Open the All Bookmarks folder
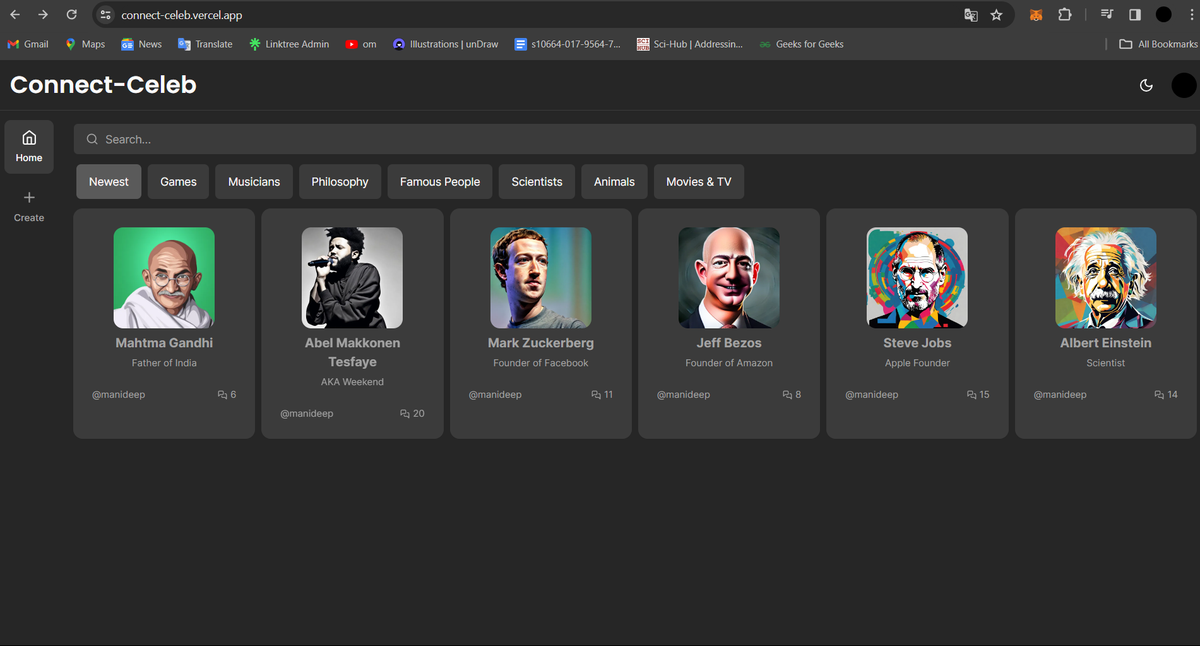This screenshot has height=646, width=1200. [1158, 44]
